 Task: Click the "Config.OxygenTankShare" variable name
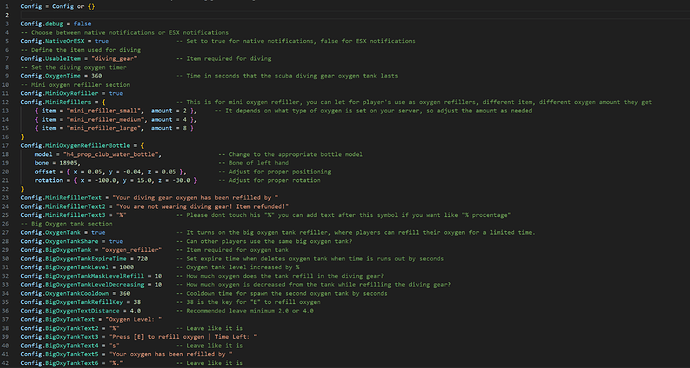59,241
